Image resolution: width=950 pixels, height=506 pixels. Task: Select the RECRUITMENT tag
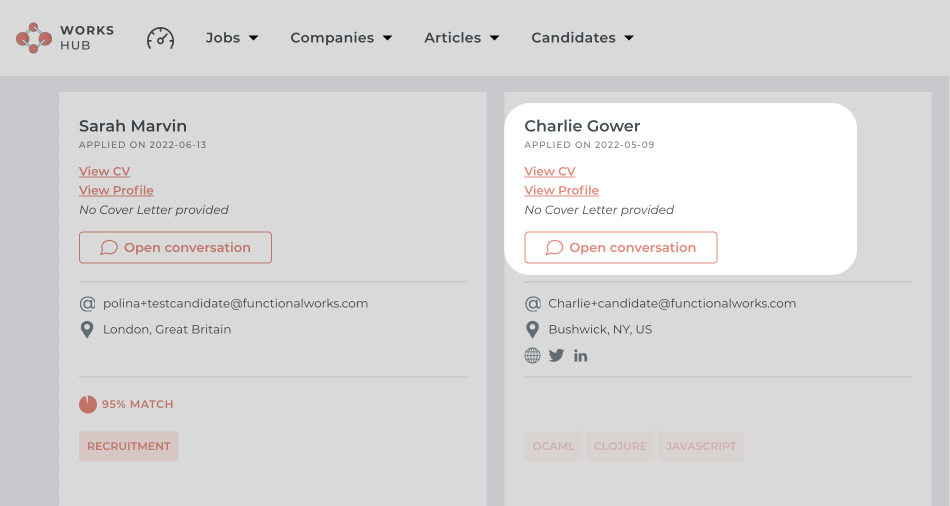[128, 446]
